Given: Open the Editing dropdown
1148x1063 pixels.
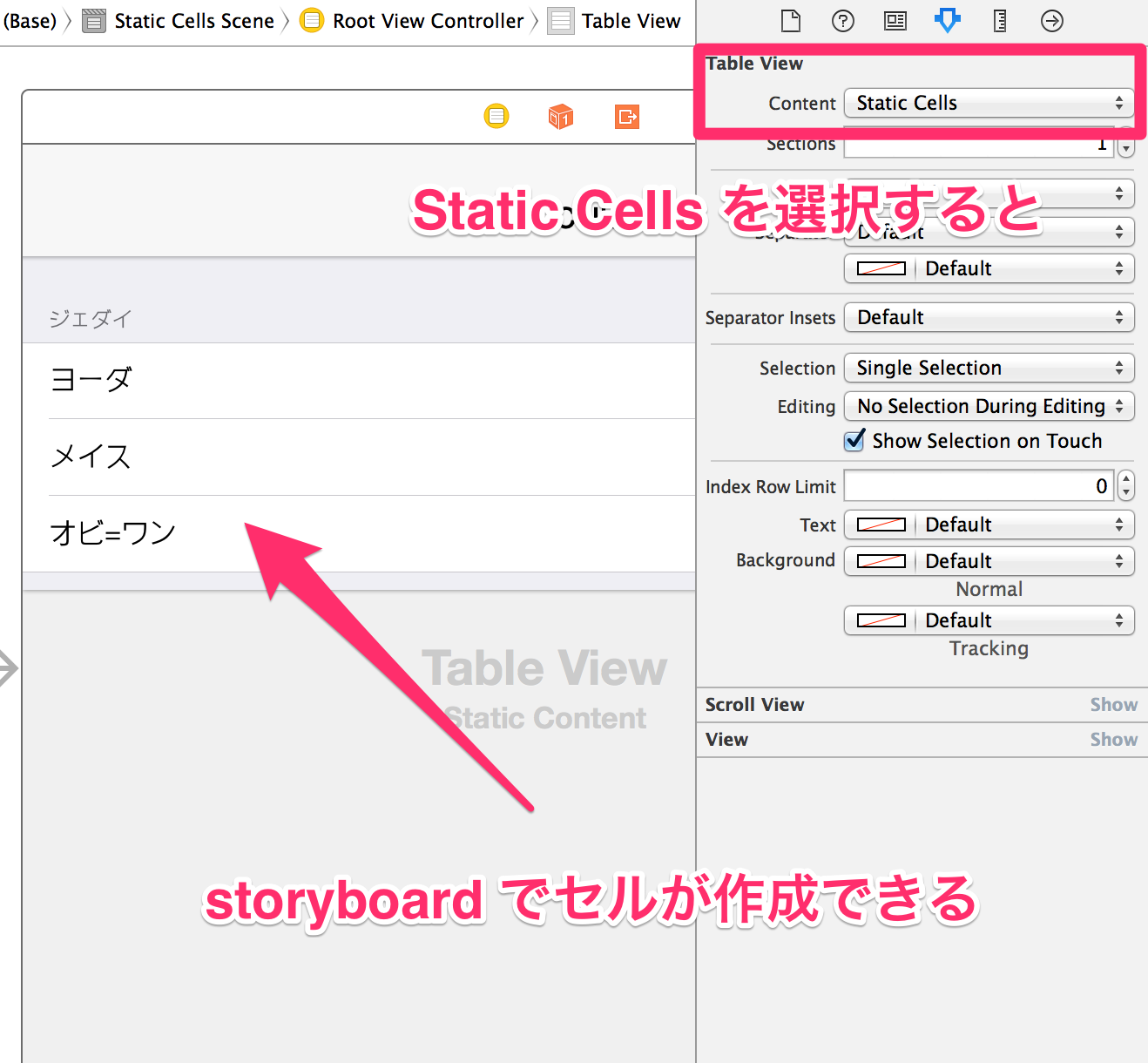Looking at the screenshot, I should (x=989, y=406).
